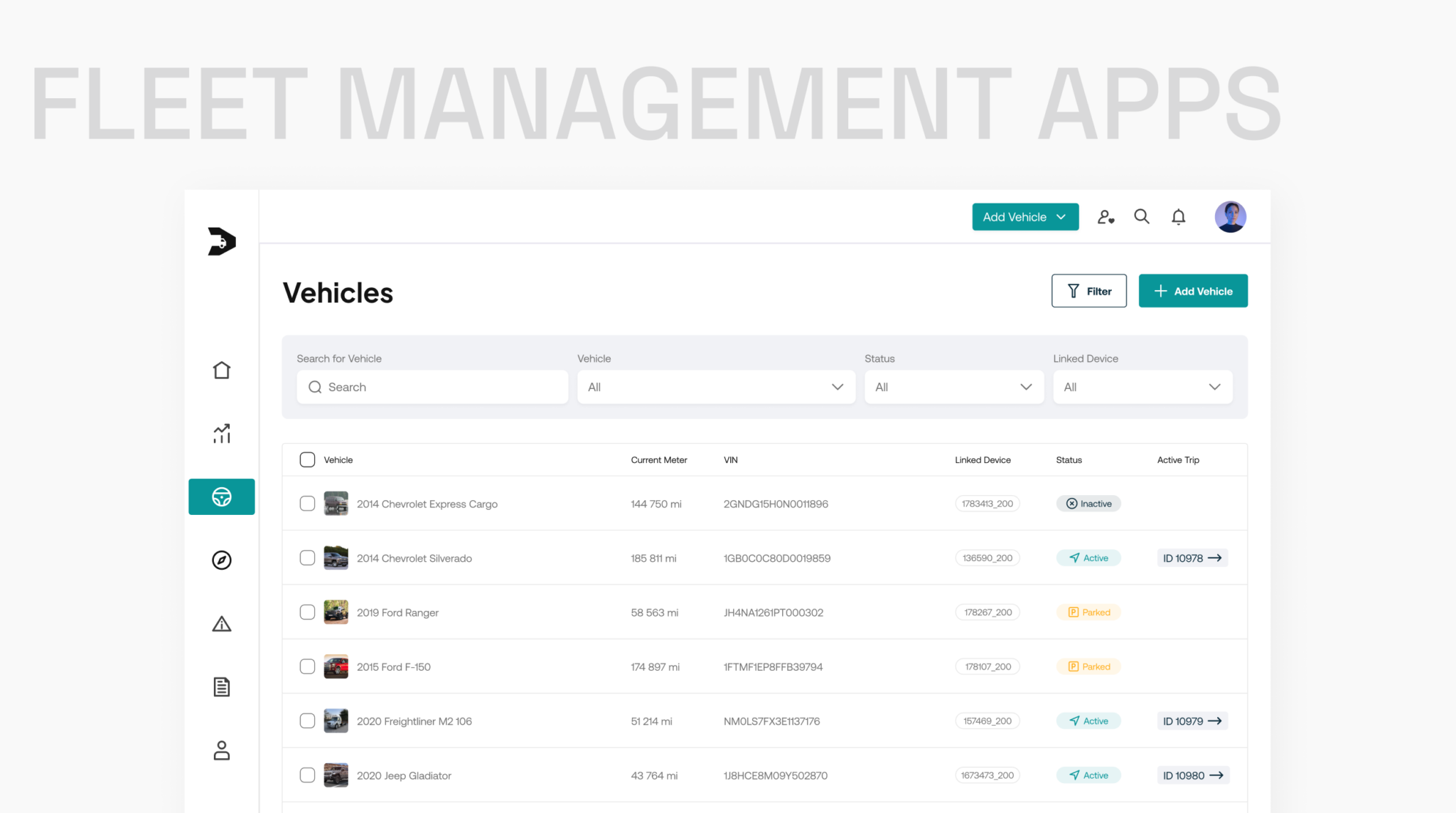The image size is (1456, 813).
Task: Click the Filter button
Action: (1088, 291)
